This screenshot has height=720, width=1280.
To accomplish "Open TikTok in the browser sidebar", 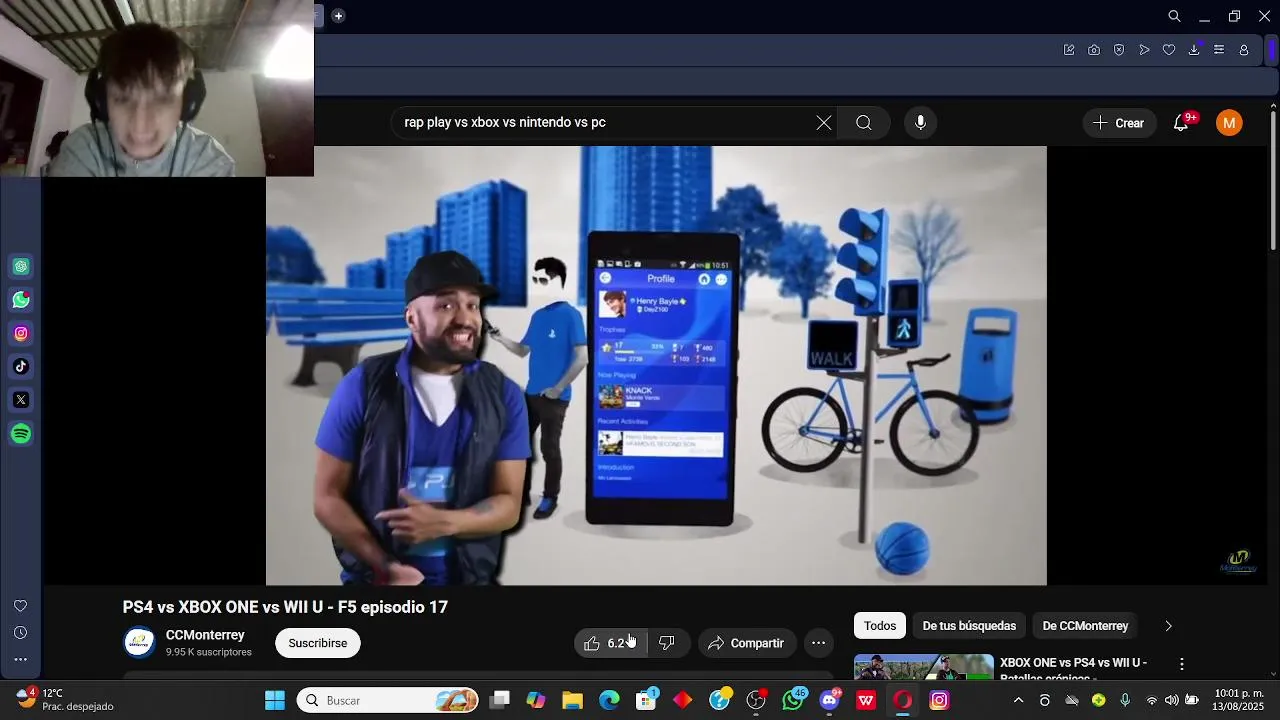I will pyautogui.click(x=21, y=366).
